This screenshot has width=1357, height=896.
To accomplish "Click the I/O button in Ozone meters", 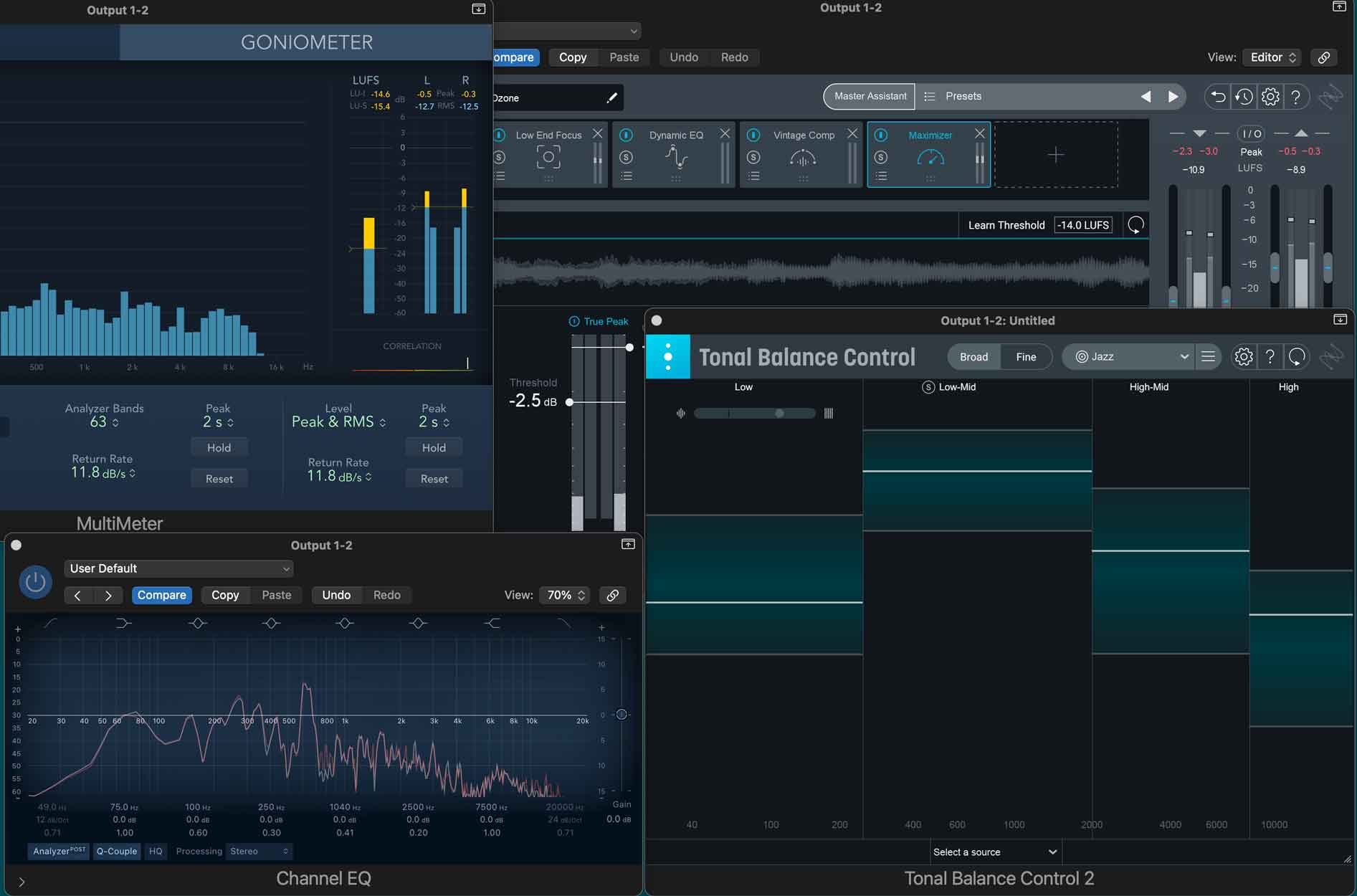I will (x=1252, y=133).
